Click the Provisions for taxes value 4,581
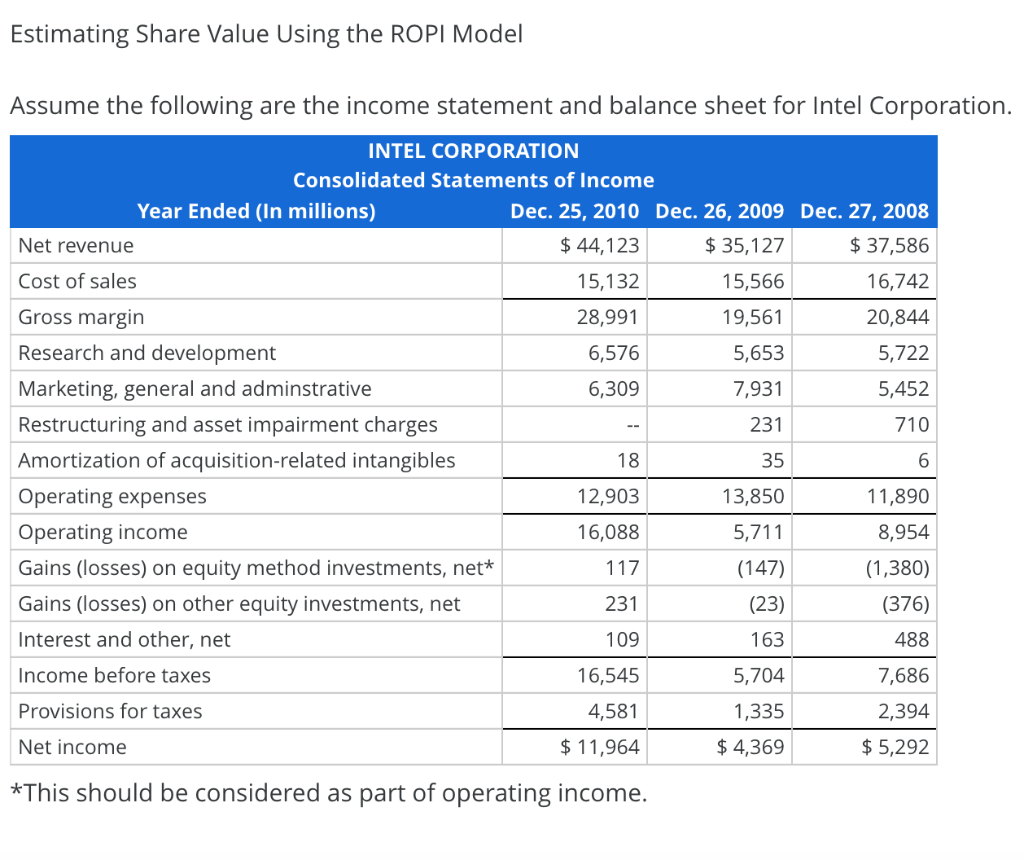 coord(612,711)
